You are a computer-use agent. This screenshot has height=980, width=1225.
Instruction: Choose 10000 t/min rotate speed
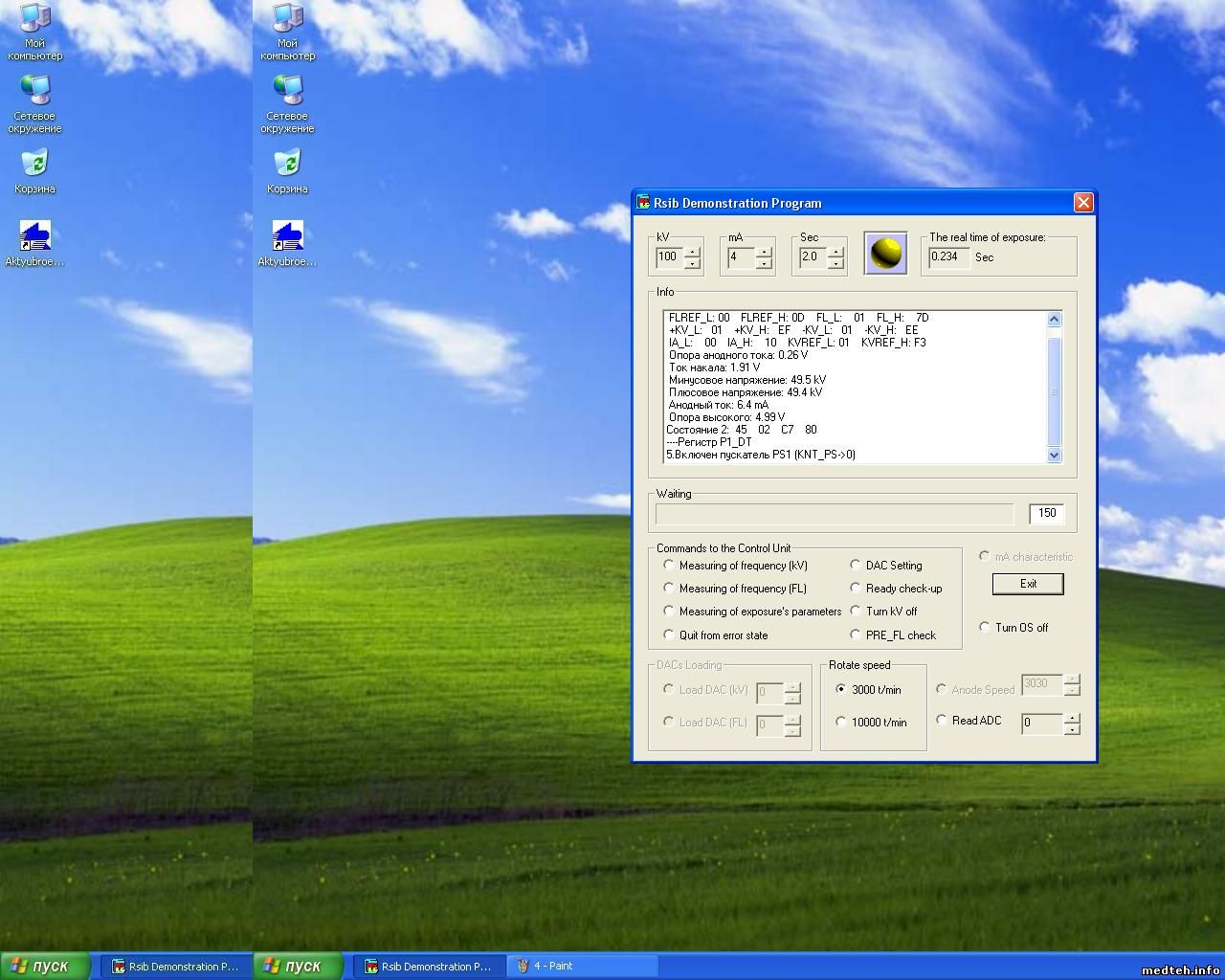pyautogui.click(x=841, y=722)
